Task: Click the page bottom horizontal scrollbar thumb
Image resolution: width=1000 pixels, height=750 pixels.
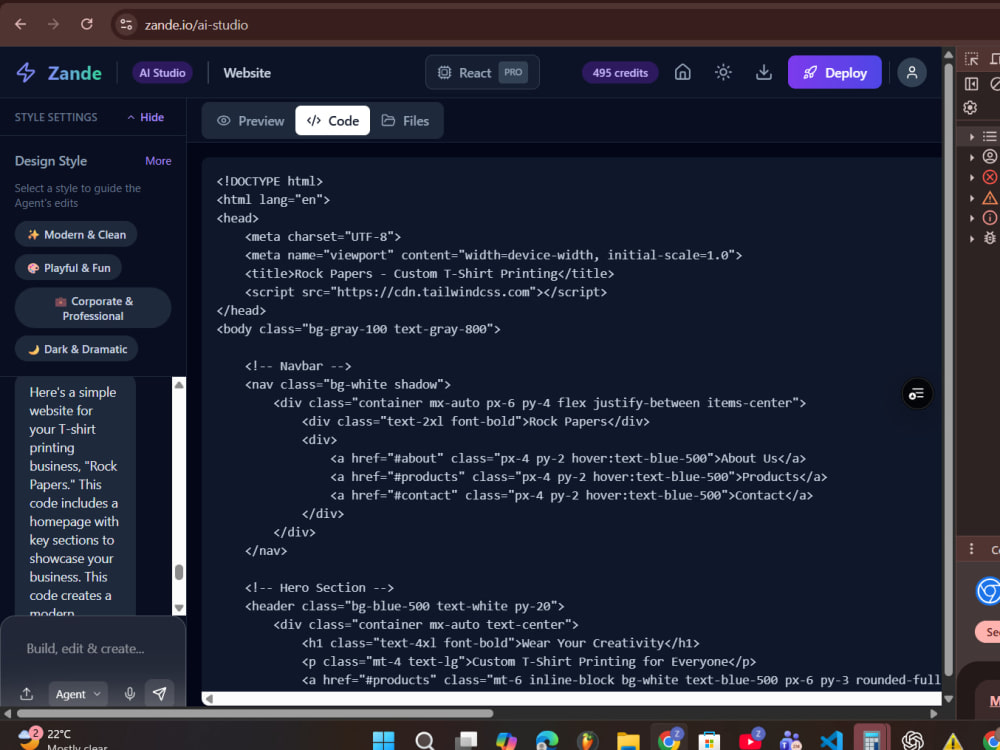Action: click(x=255, y=714)
